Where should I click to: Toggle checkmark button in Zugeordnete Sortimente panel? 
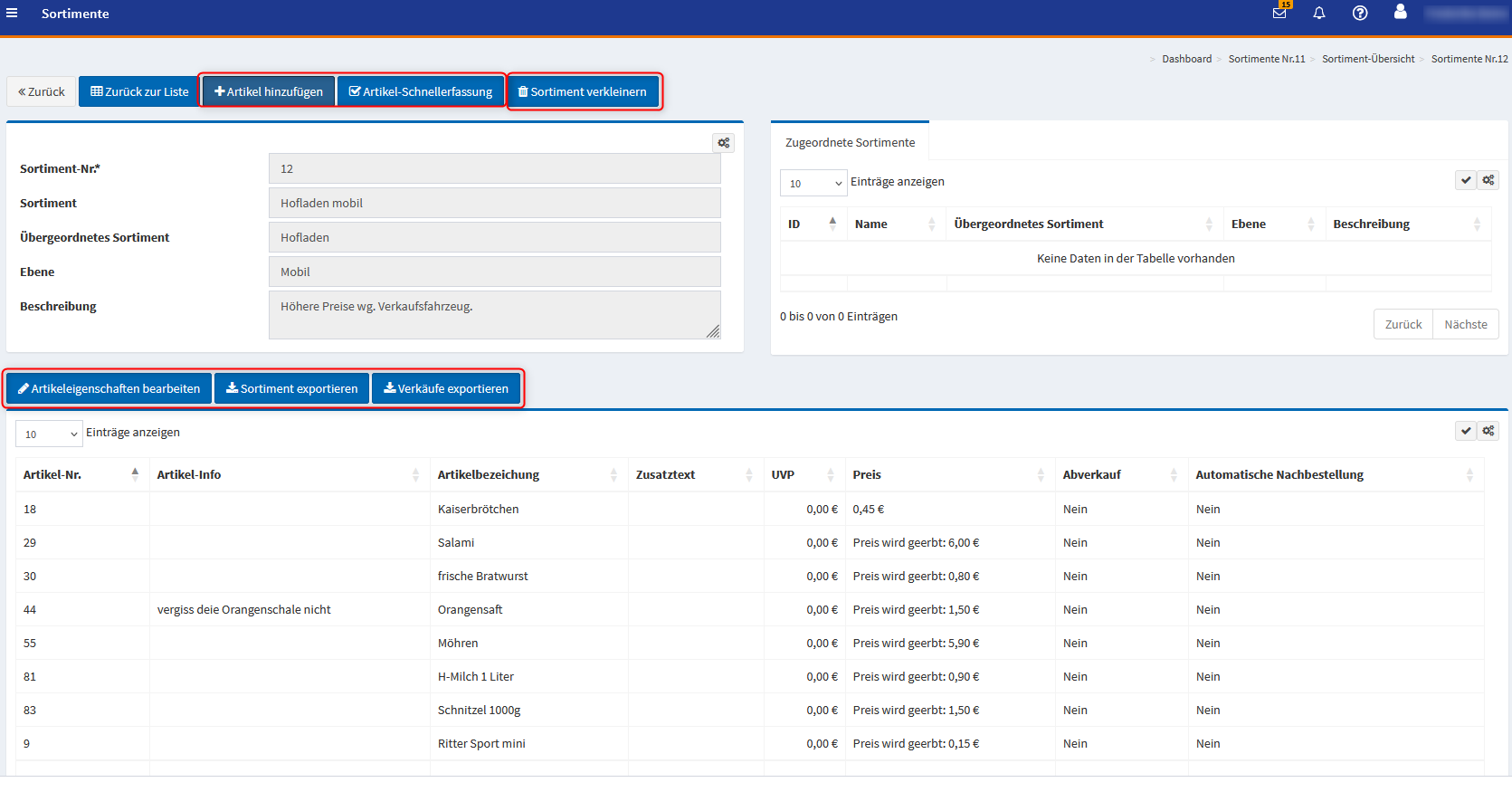1466,180
